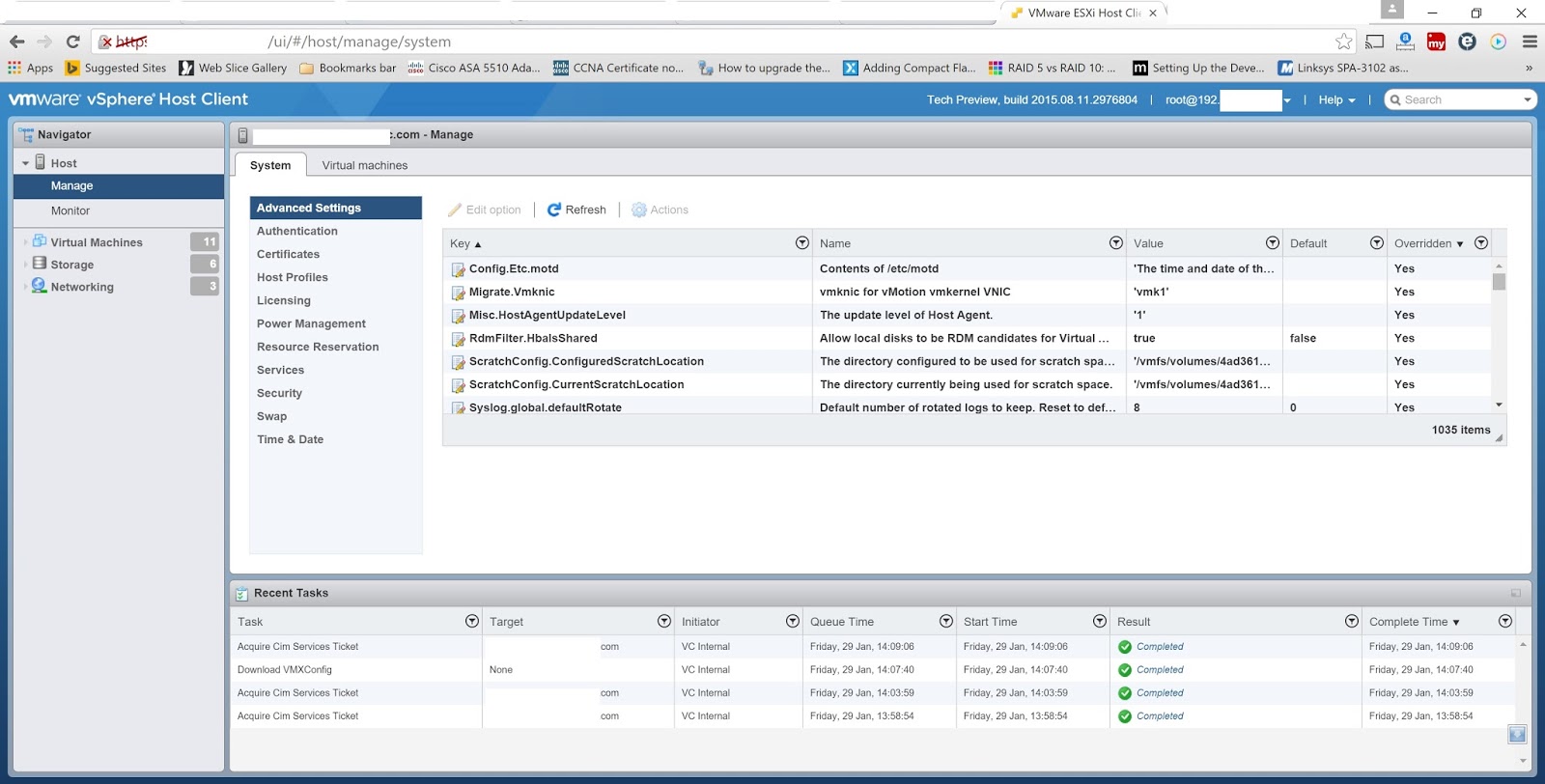Open the Web Slice Gallery bookmark

click(x=233, y=68)
